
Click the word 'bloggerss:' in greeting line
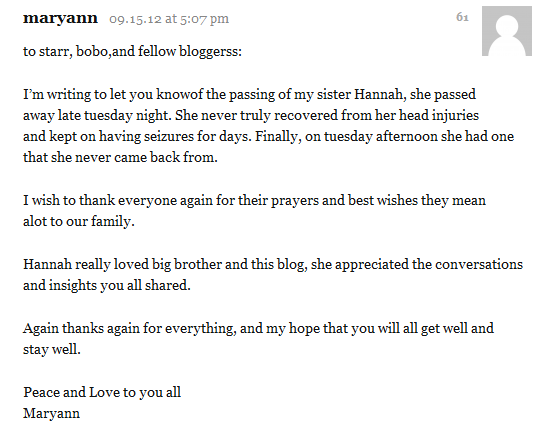[211, 52]
